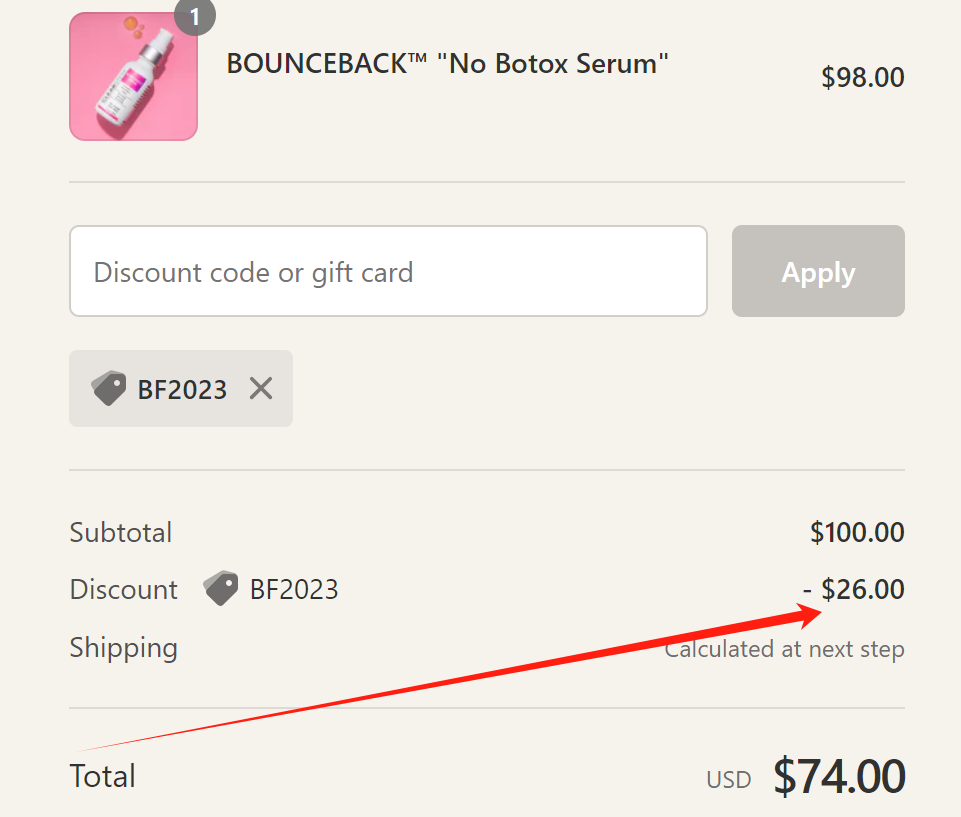Click the USD currency indicator
Viewport: 961px width, 817px height.
click(x=728, y=780)
